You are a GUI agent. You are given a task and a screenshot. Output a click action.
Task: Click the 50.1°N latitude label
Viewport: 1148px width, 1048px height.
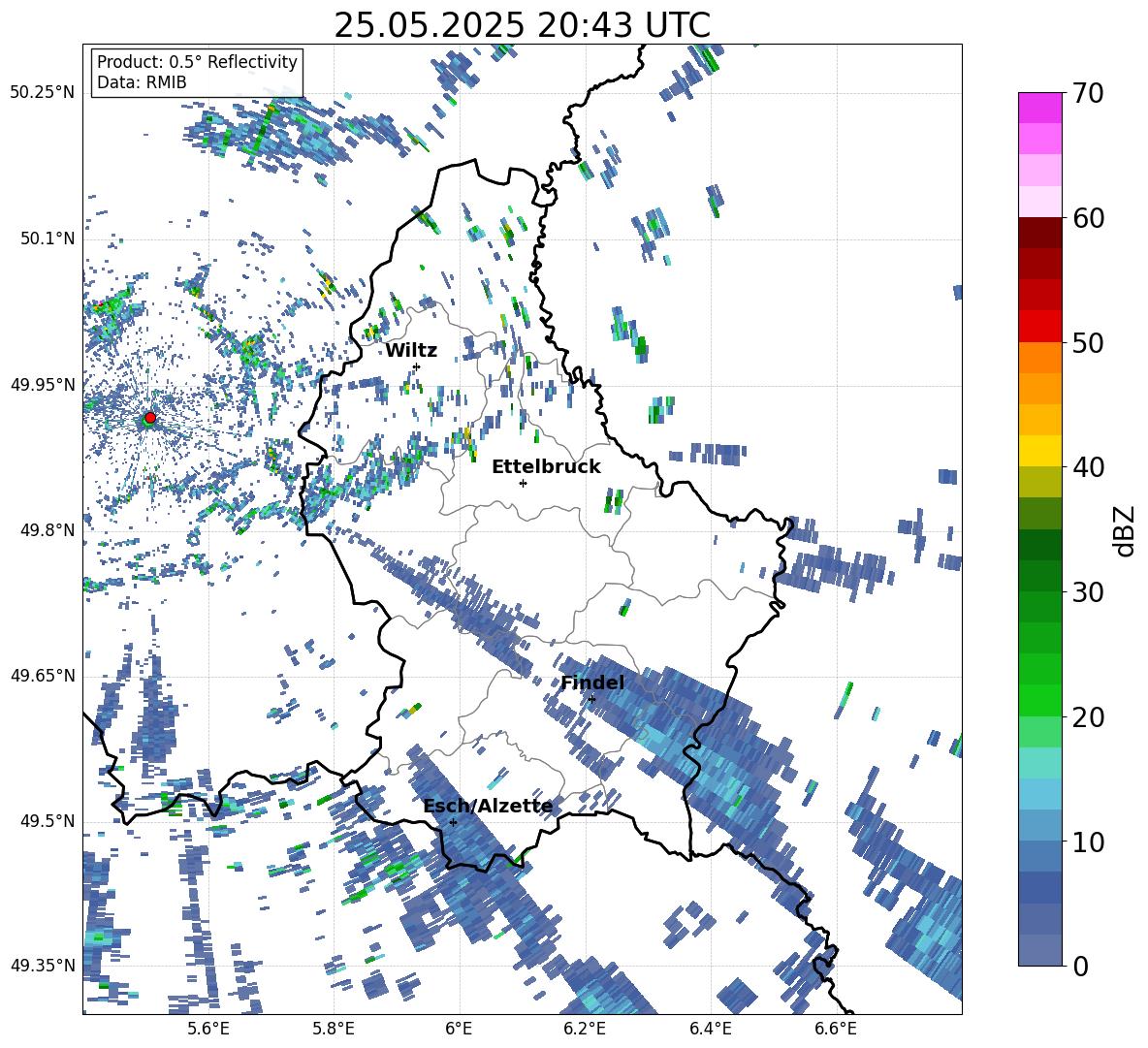point(47,238)
